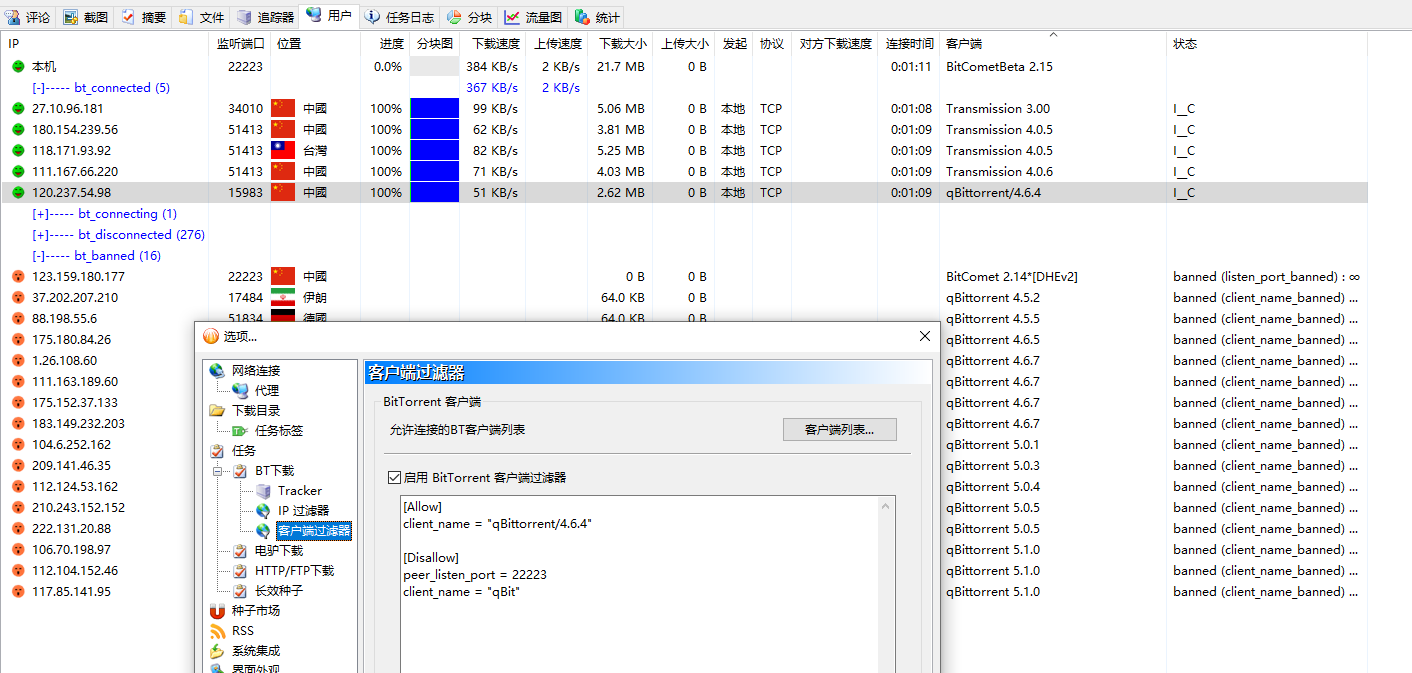
Task: Select the client cell 'BitCometBeta 2.15'
Action: [x=999, y=67]
